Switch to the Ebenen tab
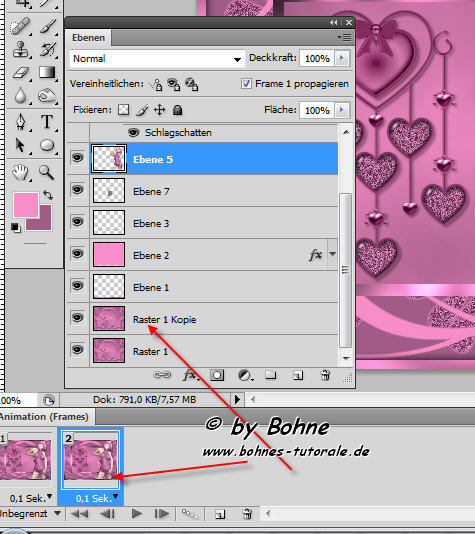The width and height of the screenshot is (475, 534). click(88, 37)
